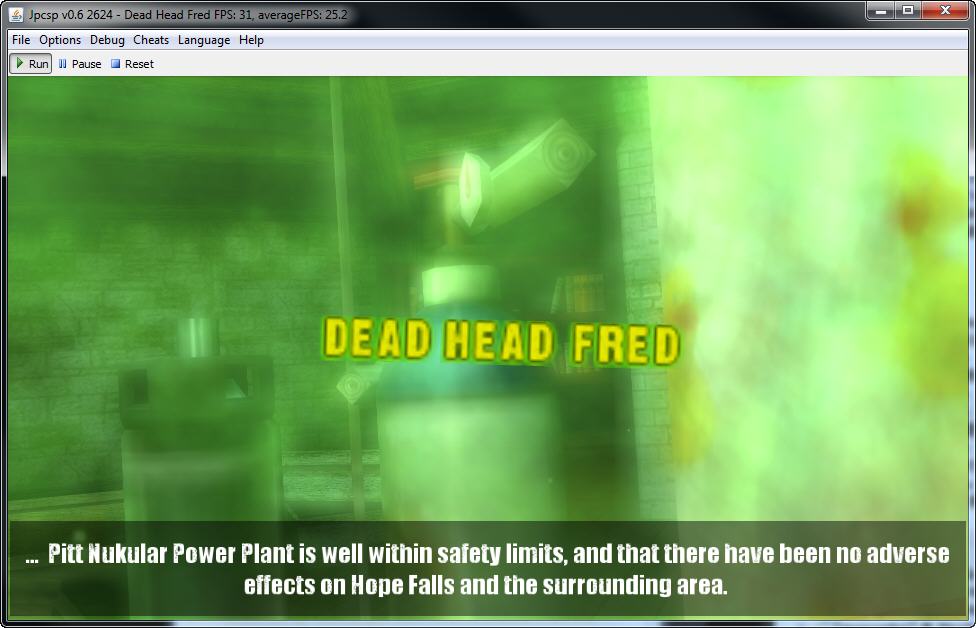Open the File menu
This screenshot has height=628, width=976.
(21, 40)
